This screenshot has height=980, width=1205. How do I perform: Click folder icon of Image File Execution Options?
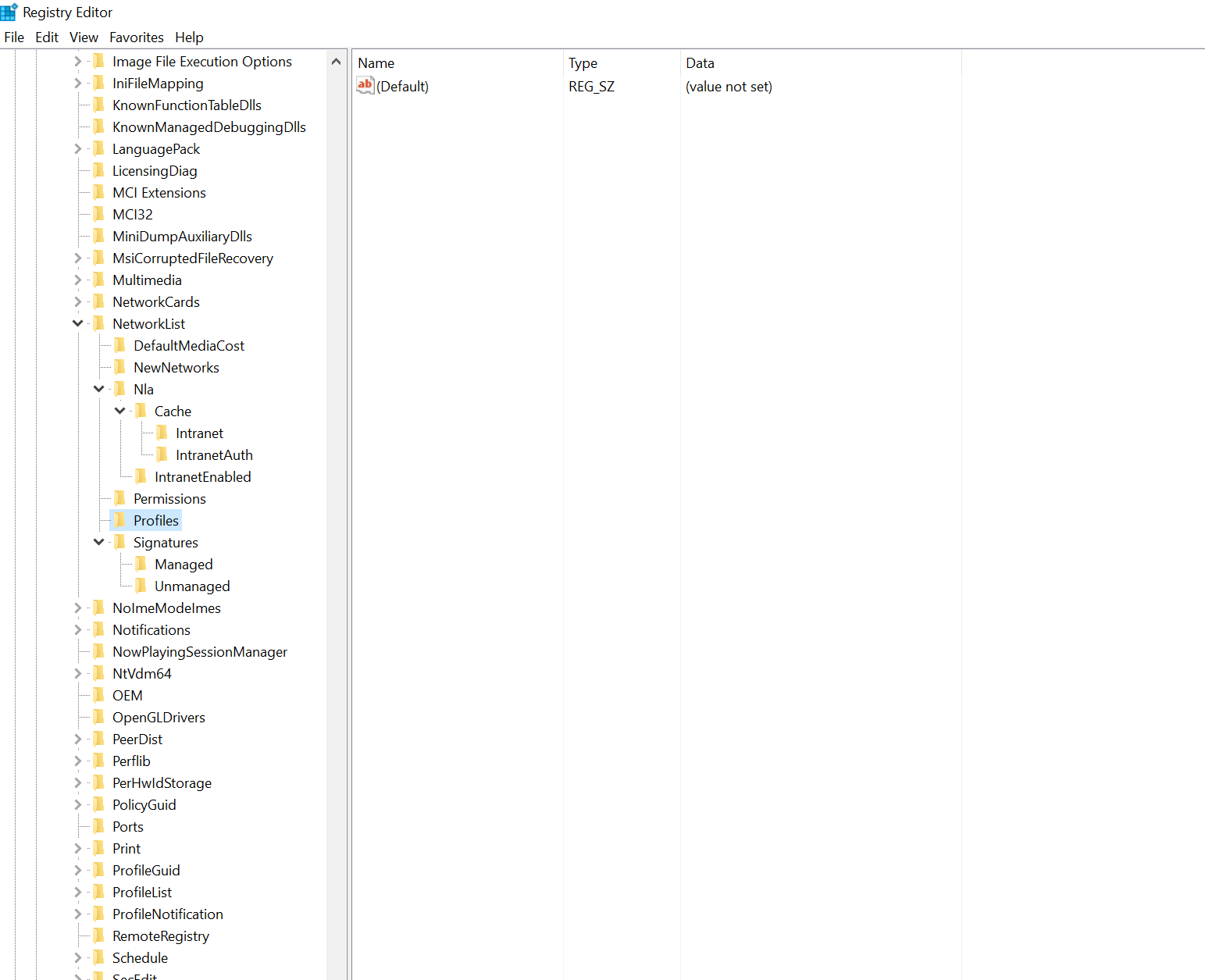(x=99, y=61)
